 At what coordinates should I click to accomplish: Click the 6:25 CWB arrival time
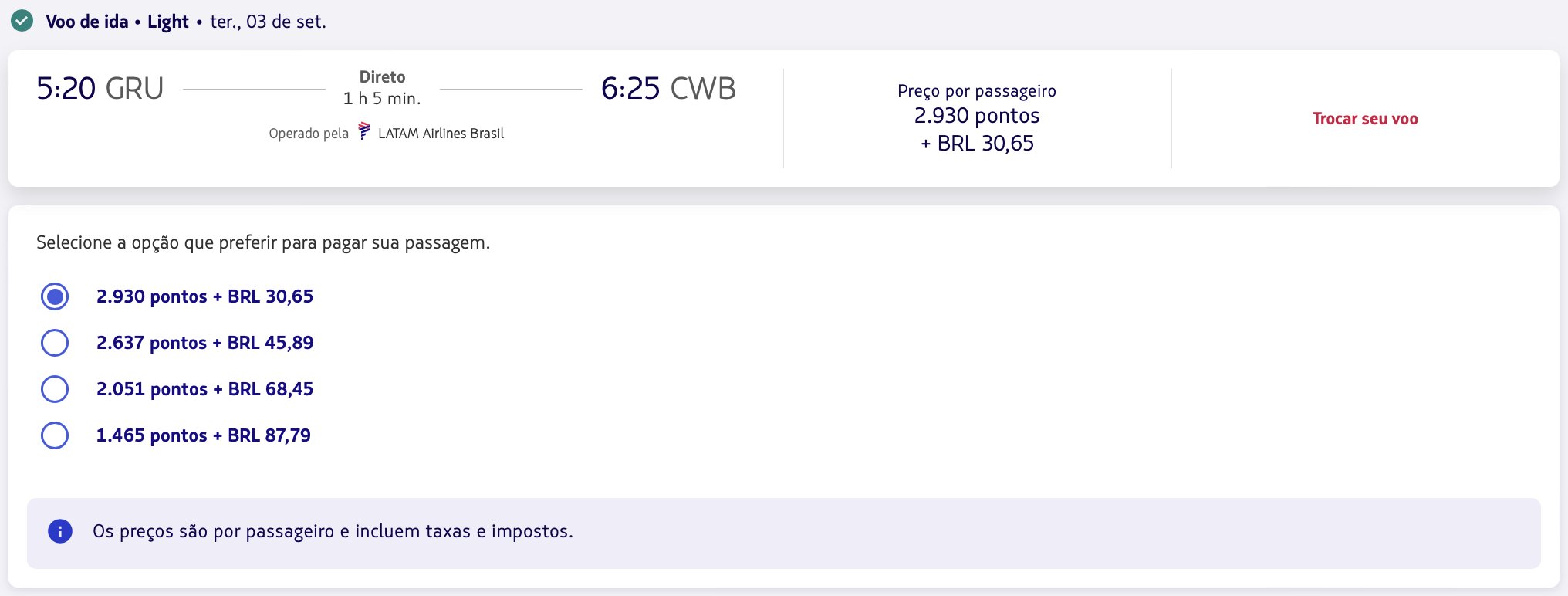pos(668,89)
